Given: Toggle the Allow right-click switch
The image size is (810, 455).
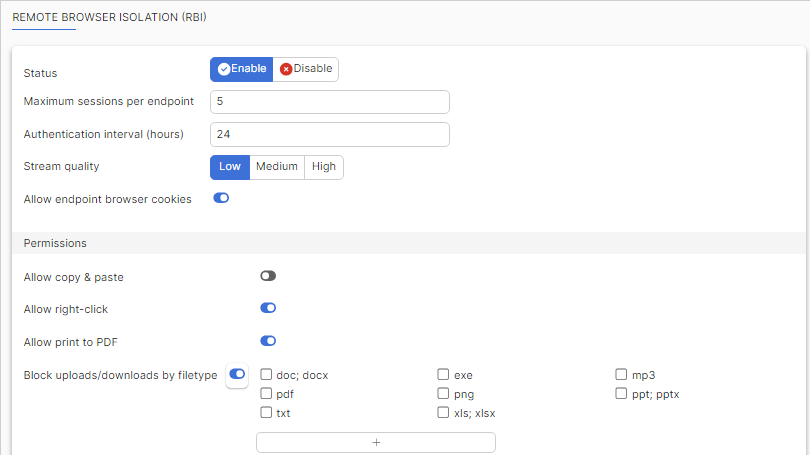Looking at the screenshot, I should coord(268,308).
